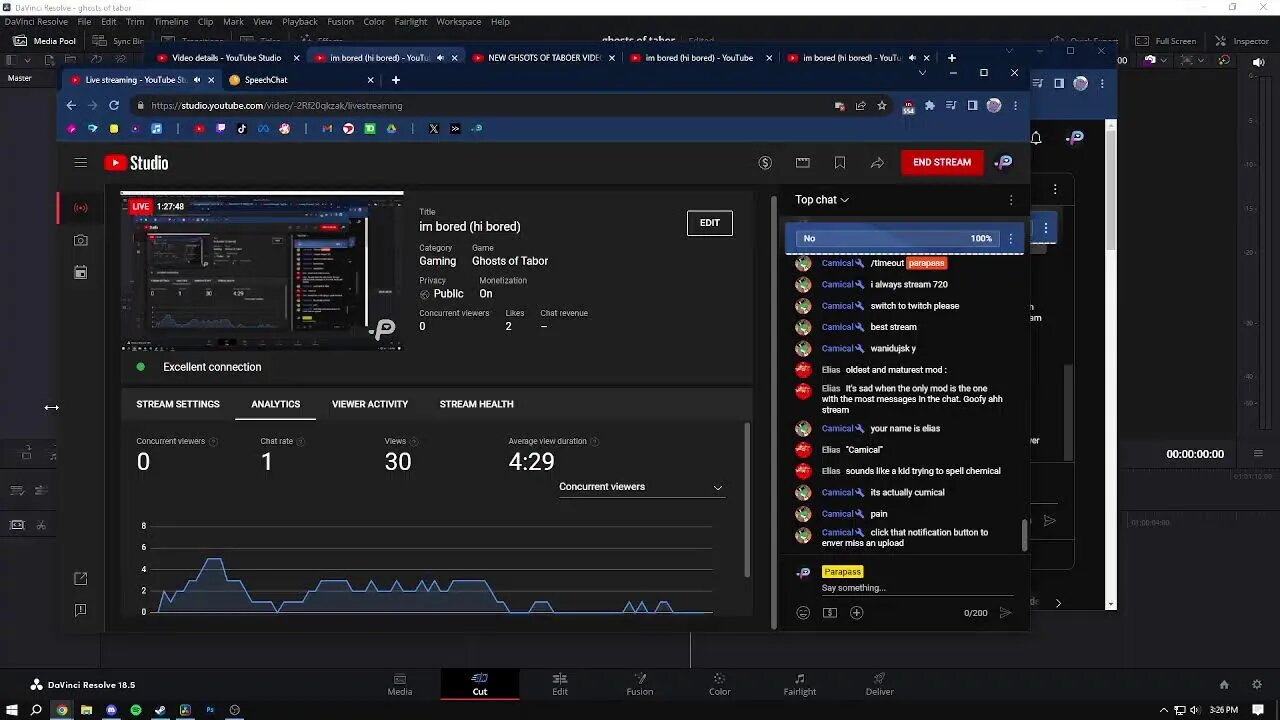Viewport: 1280px width, 720px height.
Task: Switch to the ANALYTICS tab
Action: [276, 404]
